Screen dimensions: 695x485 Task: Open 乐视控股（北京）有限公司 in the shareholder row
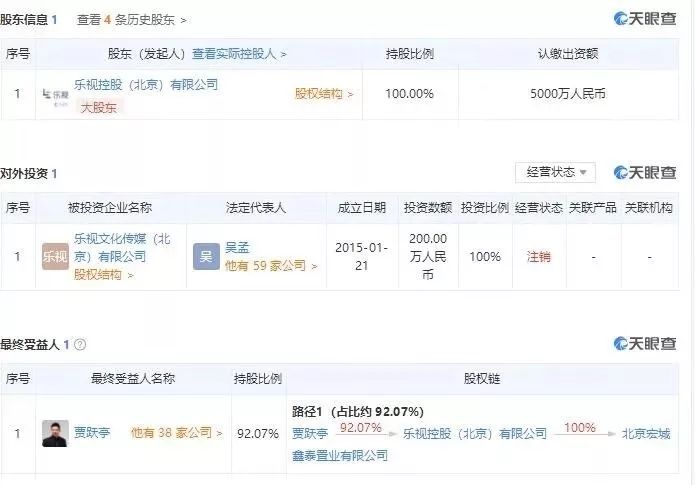(x=146, y=84)
